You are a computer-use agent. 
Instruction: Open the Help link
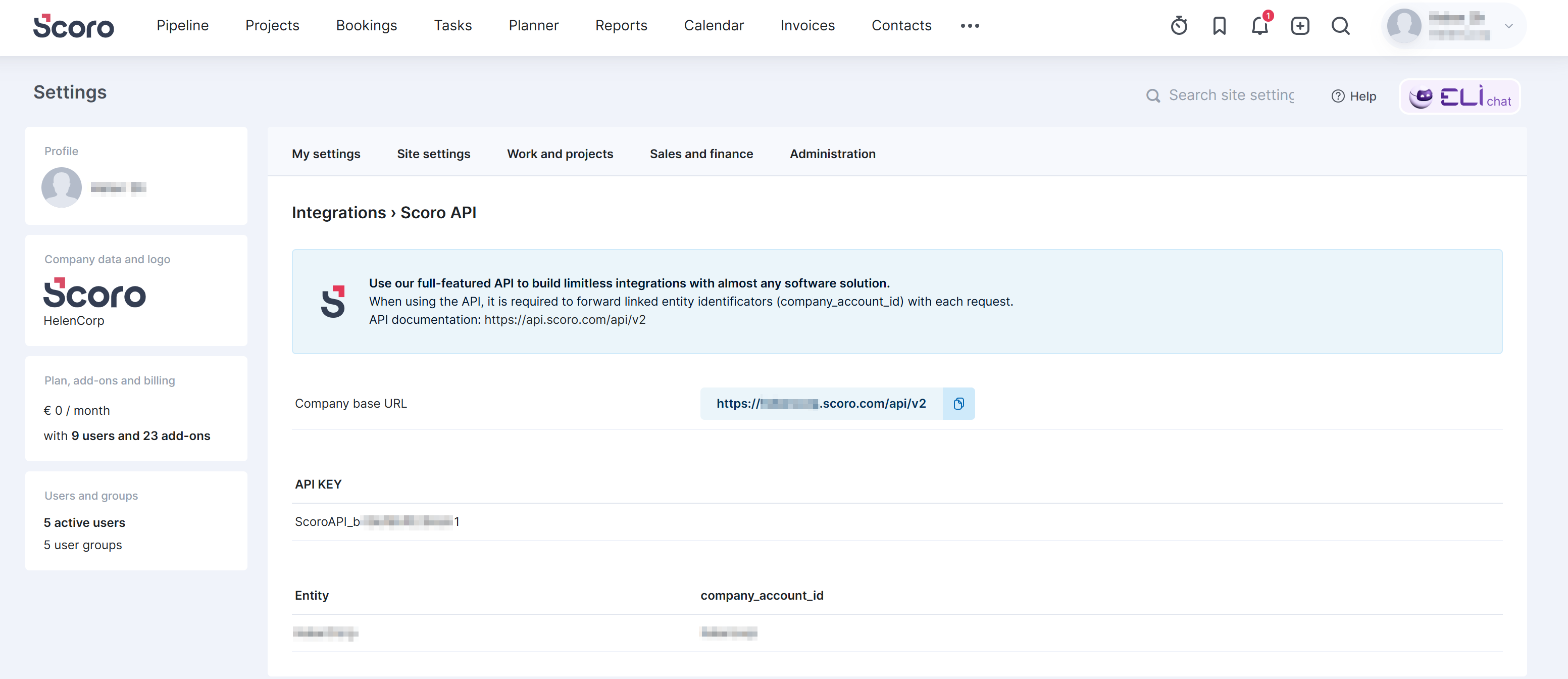click(1353, 96)
